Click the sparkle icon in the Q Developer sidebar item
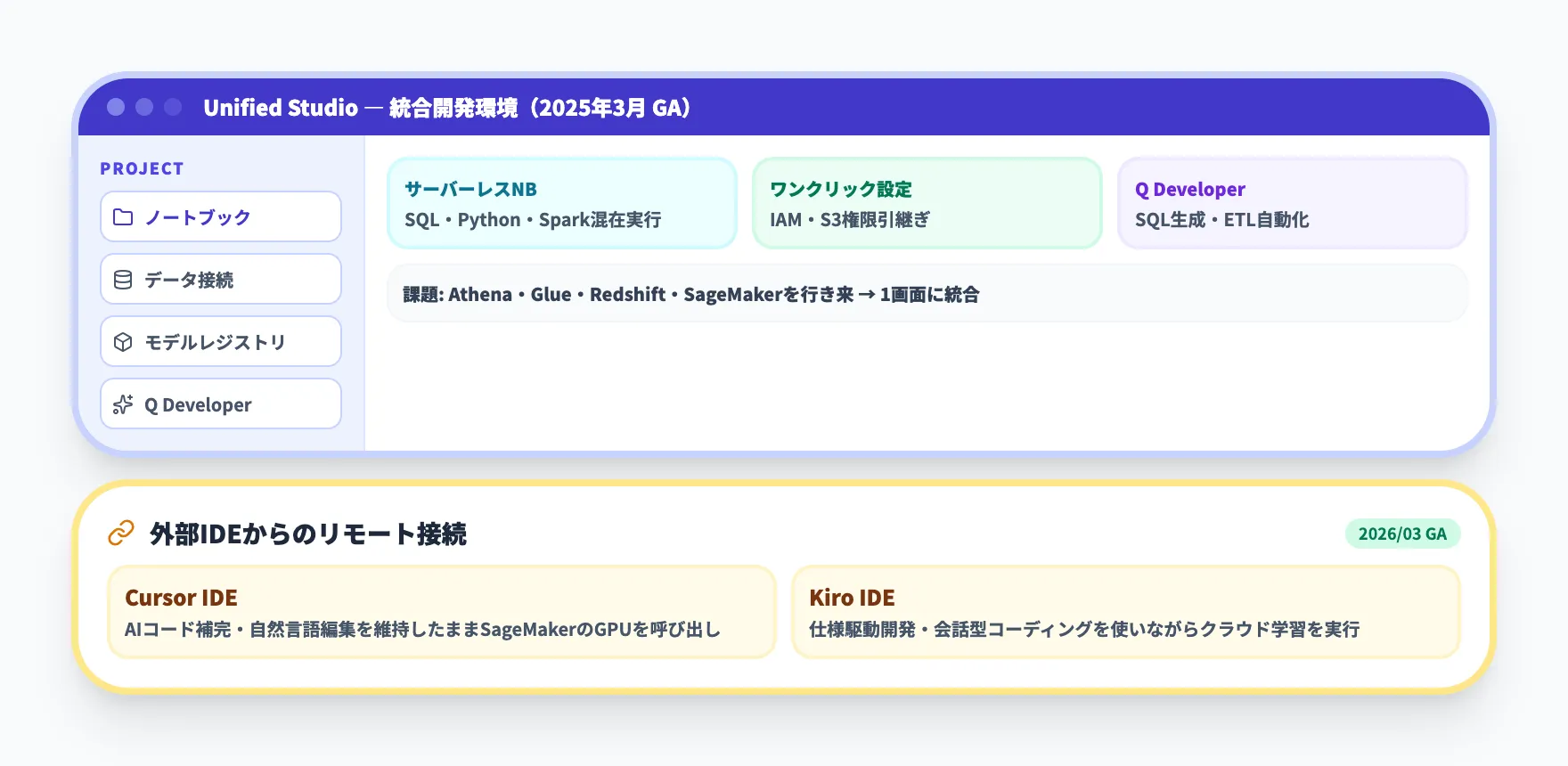 pos(123,404)
